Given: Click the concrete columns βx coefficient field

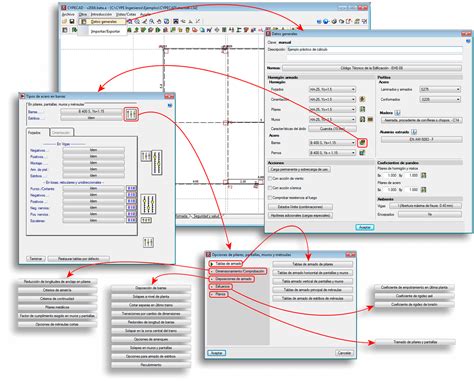Looking at the screenshot, I should tap(390, 175).
